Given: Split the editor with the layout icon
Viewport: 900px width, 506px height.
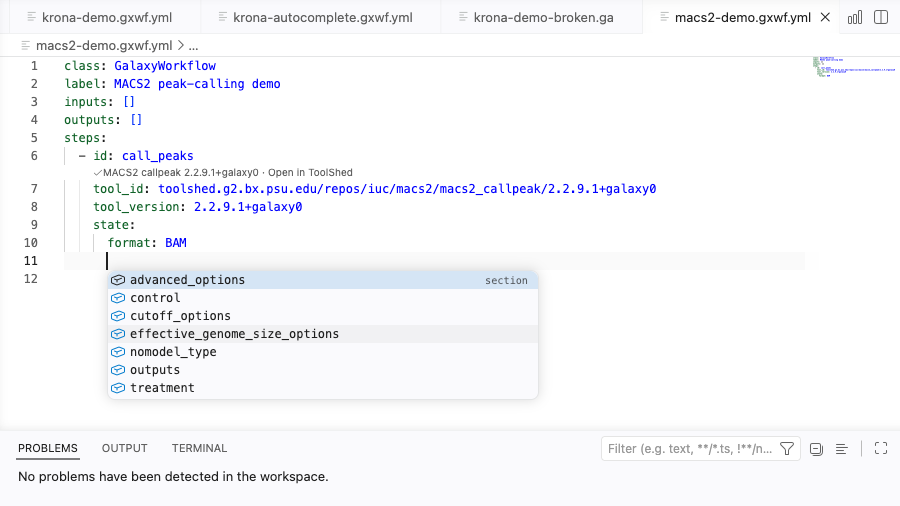Looking at the screenshot, I should (881, 17).
